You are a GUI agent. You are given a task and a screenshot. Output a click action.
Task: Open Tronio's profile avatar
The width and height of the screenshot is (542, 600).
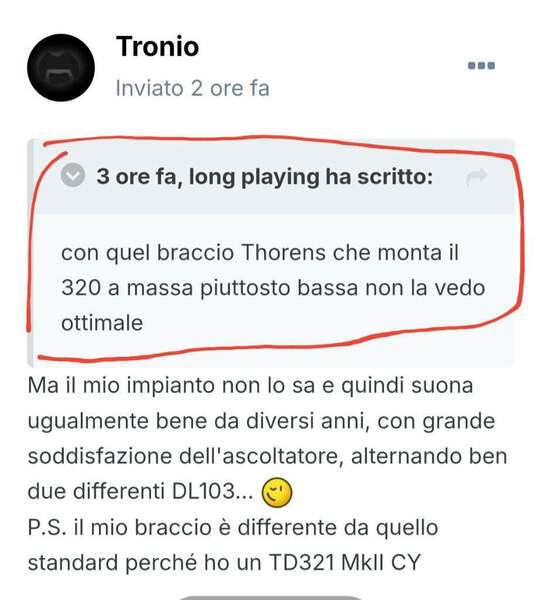coord(61,68)
